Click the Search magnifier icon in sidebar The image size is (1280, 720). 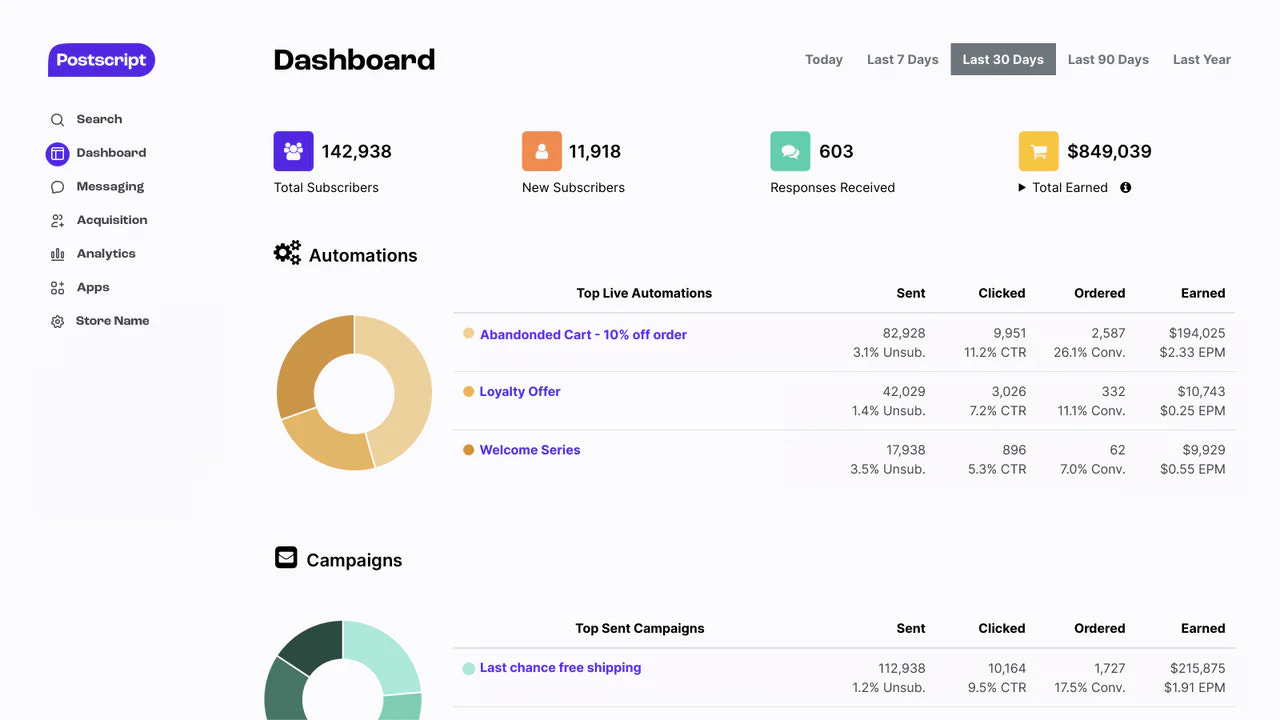click(57, 120)
